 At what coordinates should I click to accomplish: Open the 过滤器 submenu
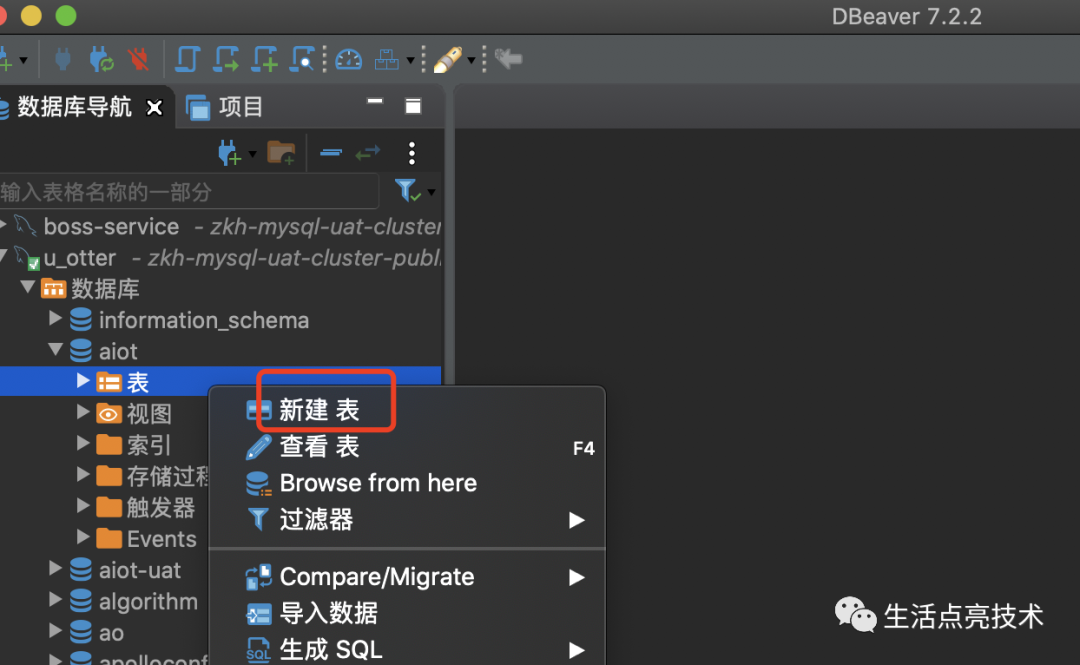(407, 520)
